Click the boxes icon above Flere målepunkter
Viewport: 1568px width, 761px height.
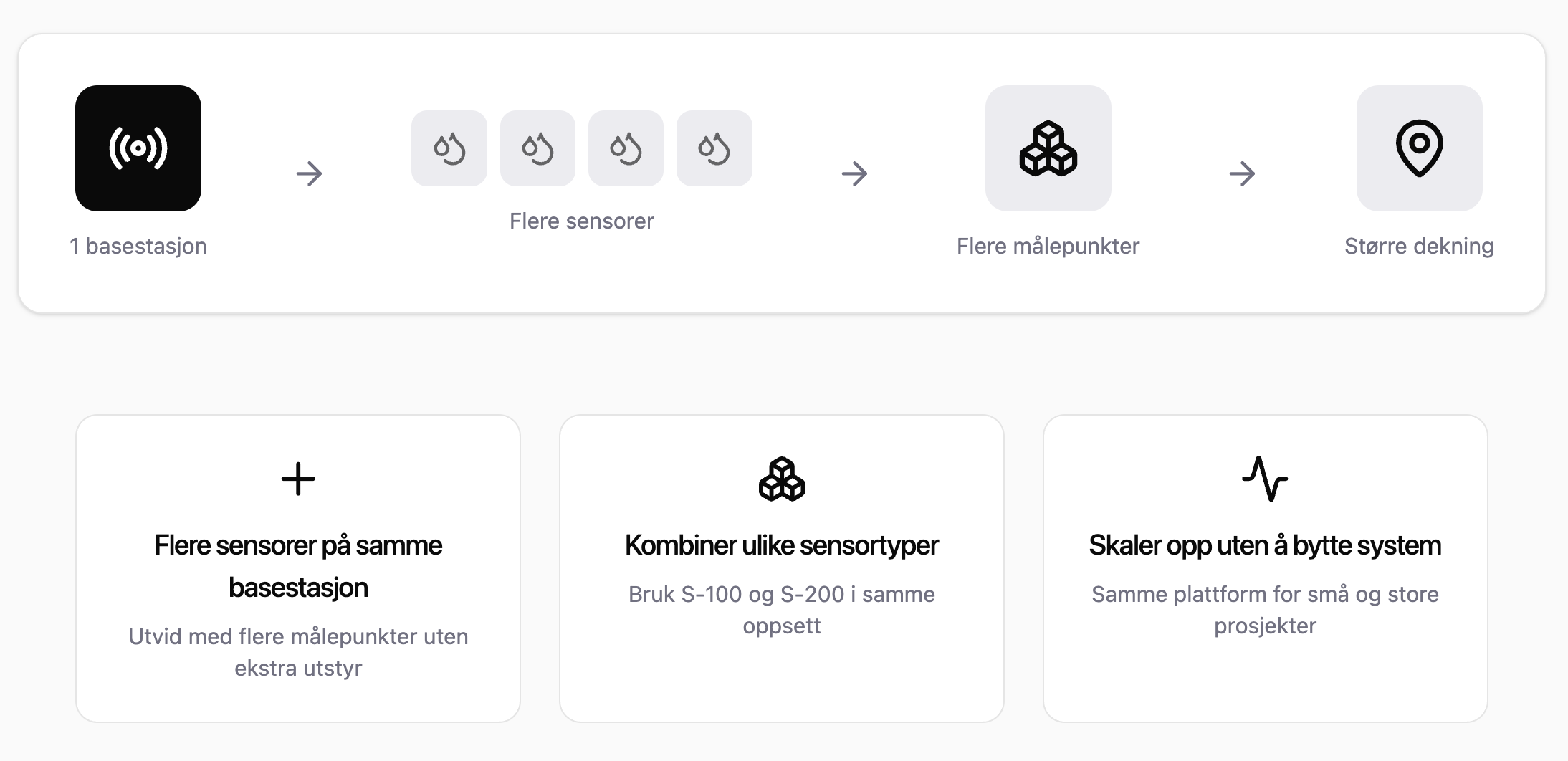click(1048, 148)
